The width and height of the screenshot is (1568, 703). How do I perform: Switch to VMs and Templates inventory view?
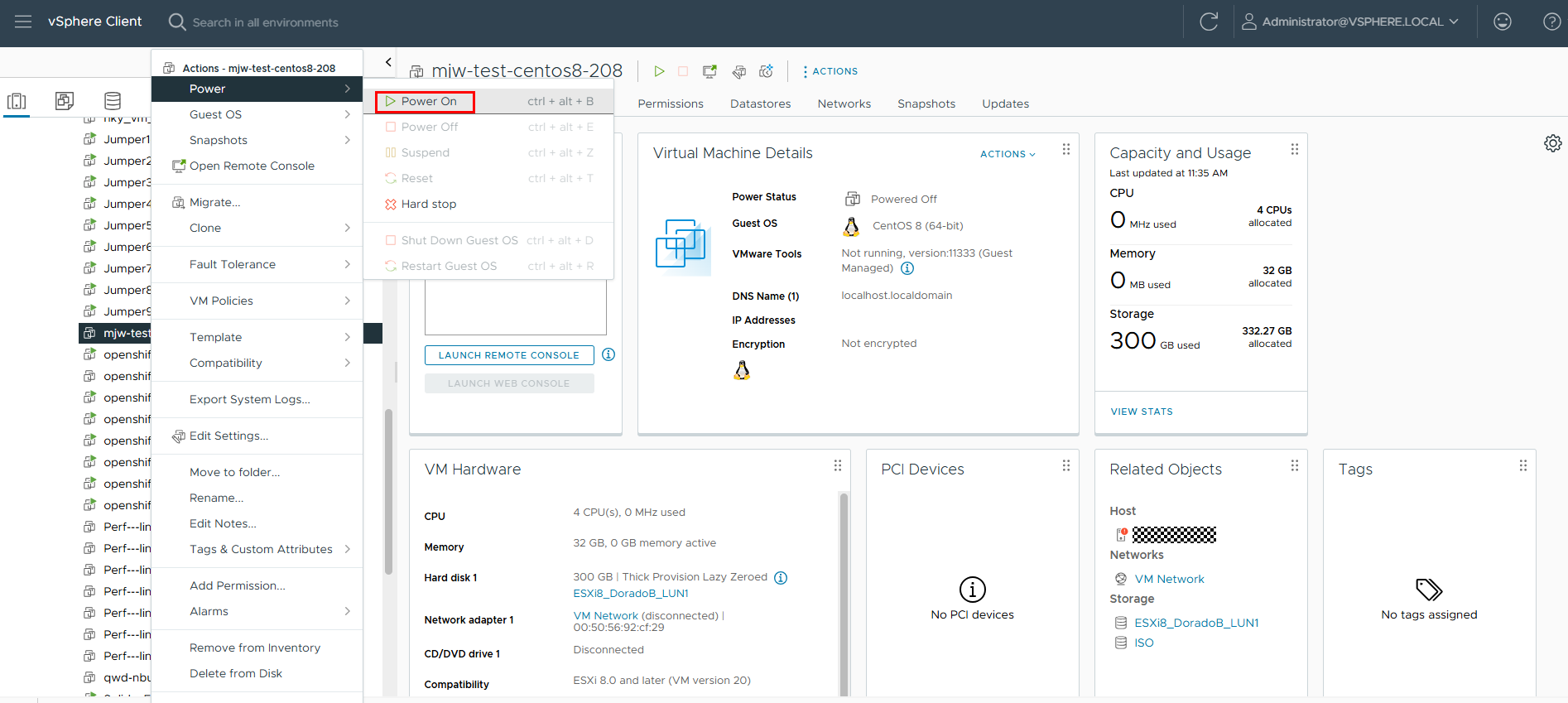point(65,101)
